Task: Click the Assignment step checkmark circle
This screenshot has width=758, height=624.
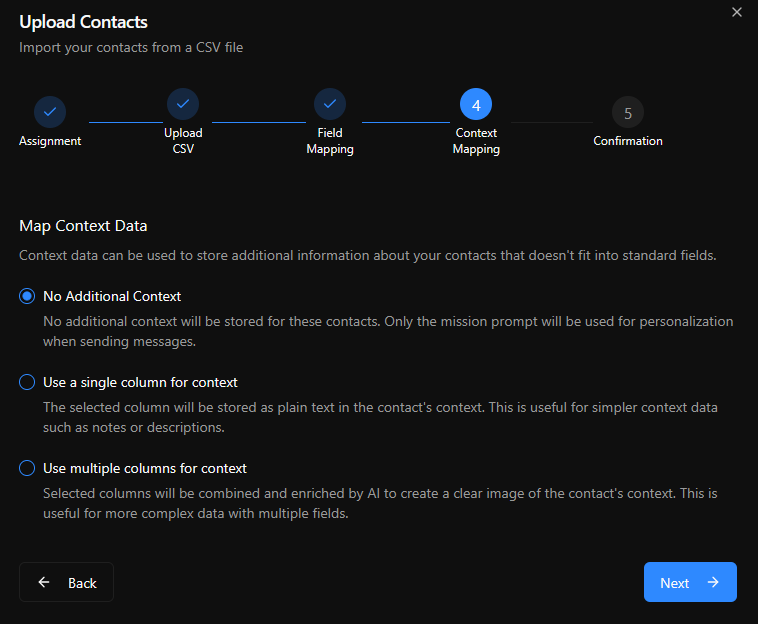Action: 50,111
